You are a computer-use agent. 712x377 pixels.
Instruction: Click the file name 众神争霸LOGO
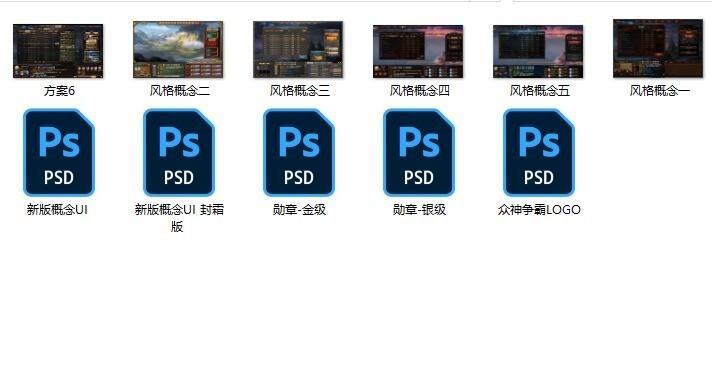539,210
